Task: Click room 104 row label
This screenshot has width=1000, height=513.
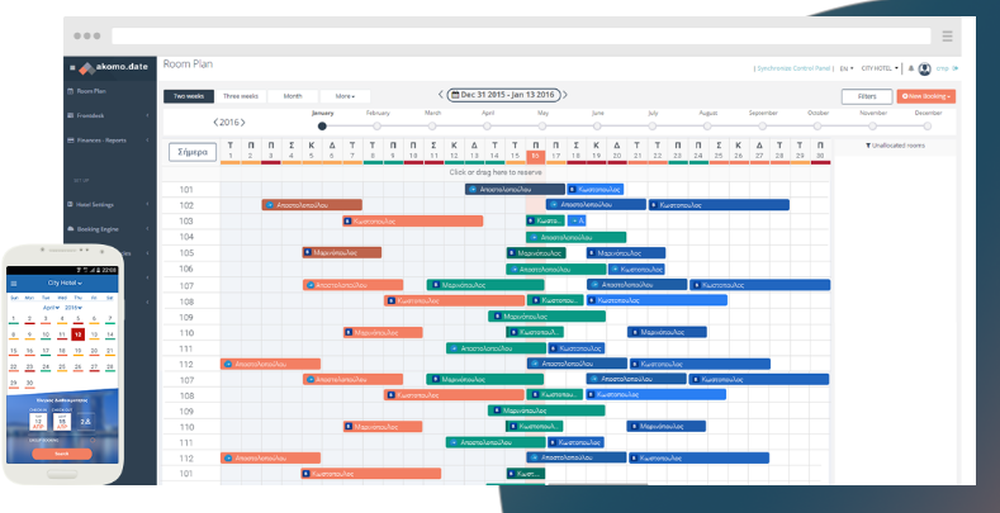Action: point(186,237)
